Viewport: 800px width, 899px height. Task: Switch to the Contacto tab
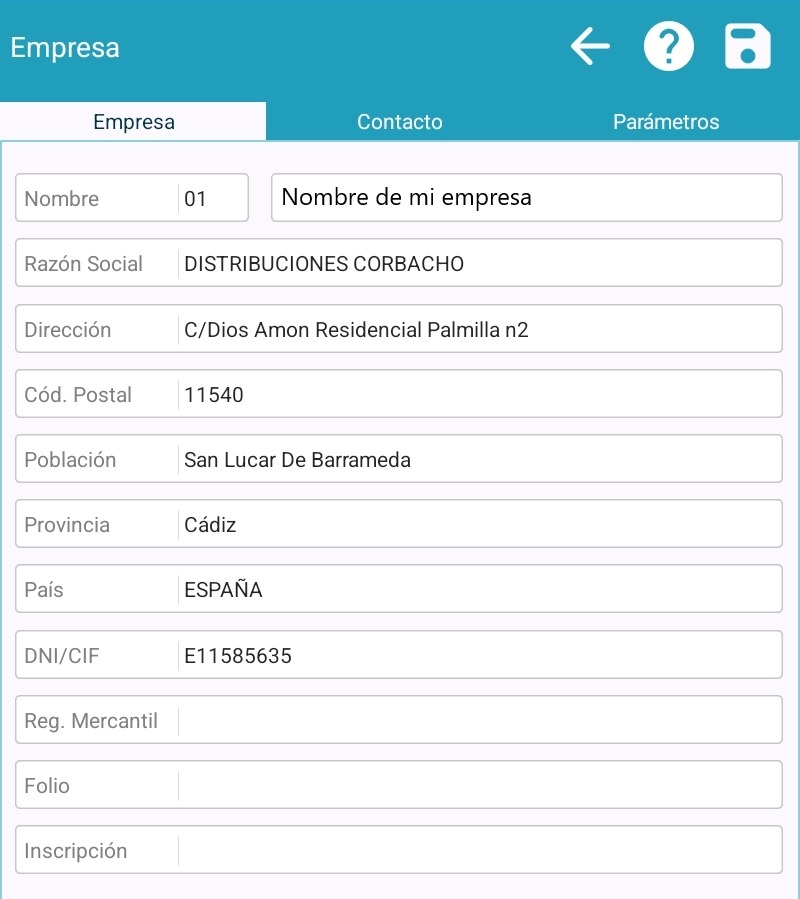(399, 122)
